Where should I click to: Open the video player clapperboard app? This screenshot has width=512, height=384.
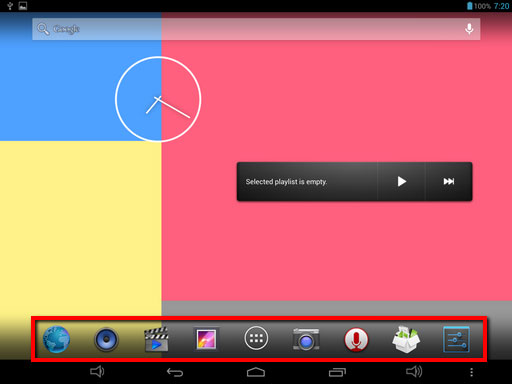coord(156,339)
